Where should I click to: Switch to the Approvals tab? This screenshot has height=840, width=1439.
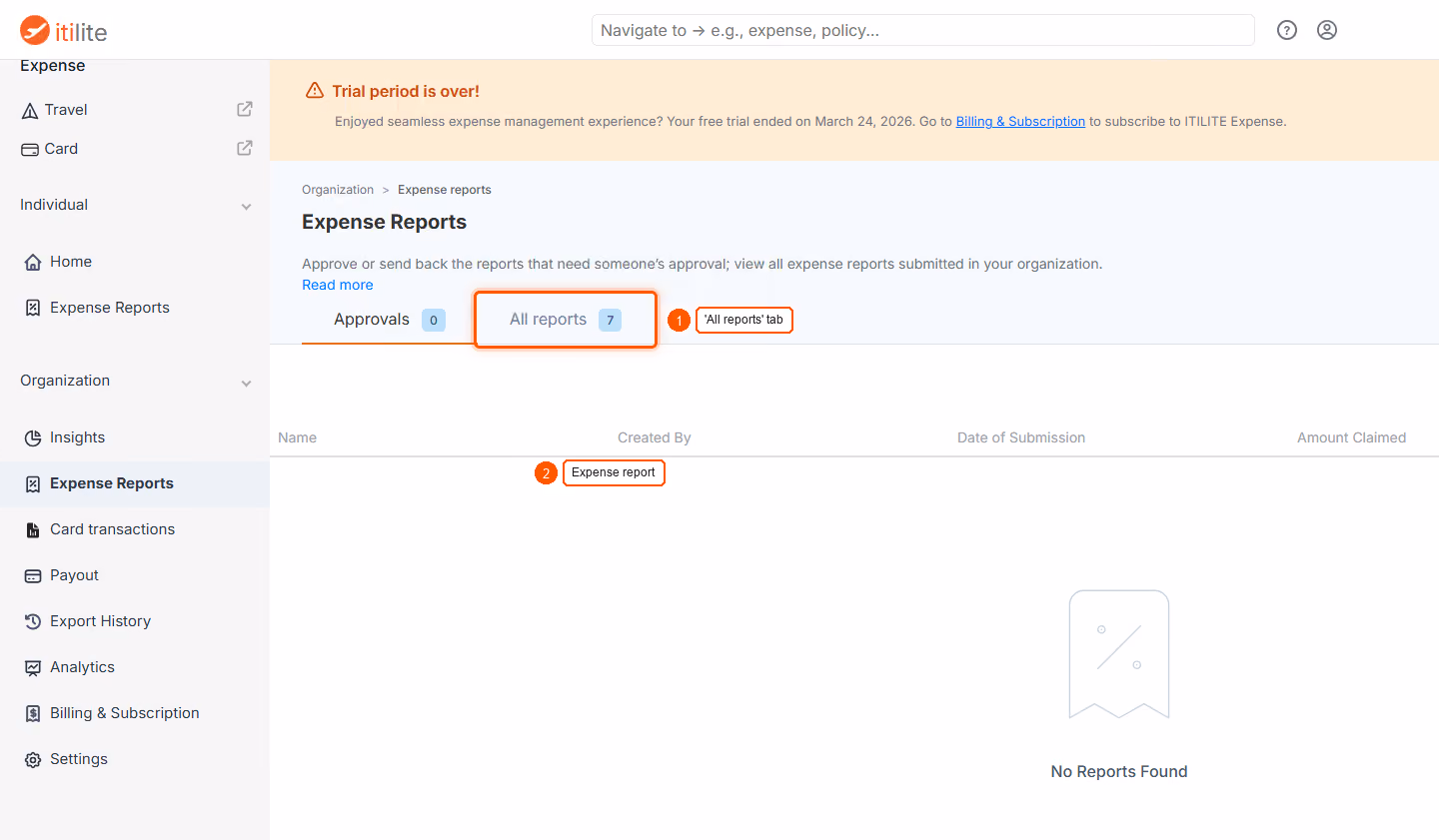coord(389,320)
